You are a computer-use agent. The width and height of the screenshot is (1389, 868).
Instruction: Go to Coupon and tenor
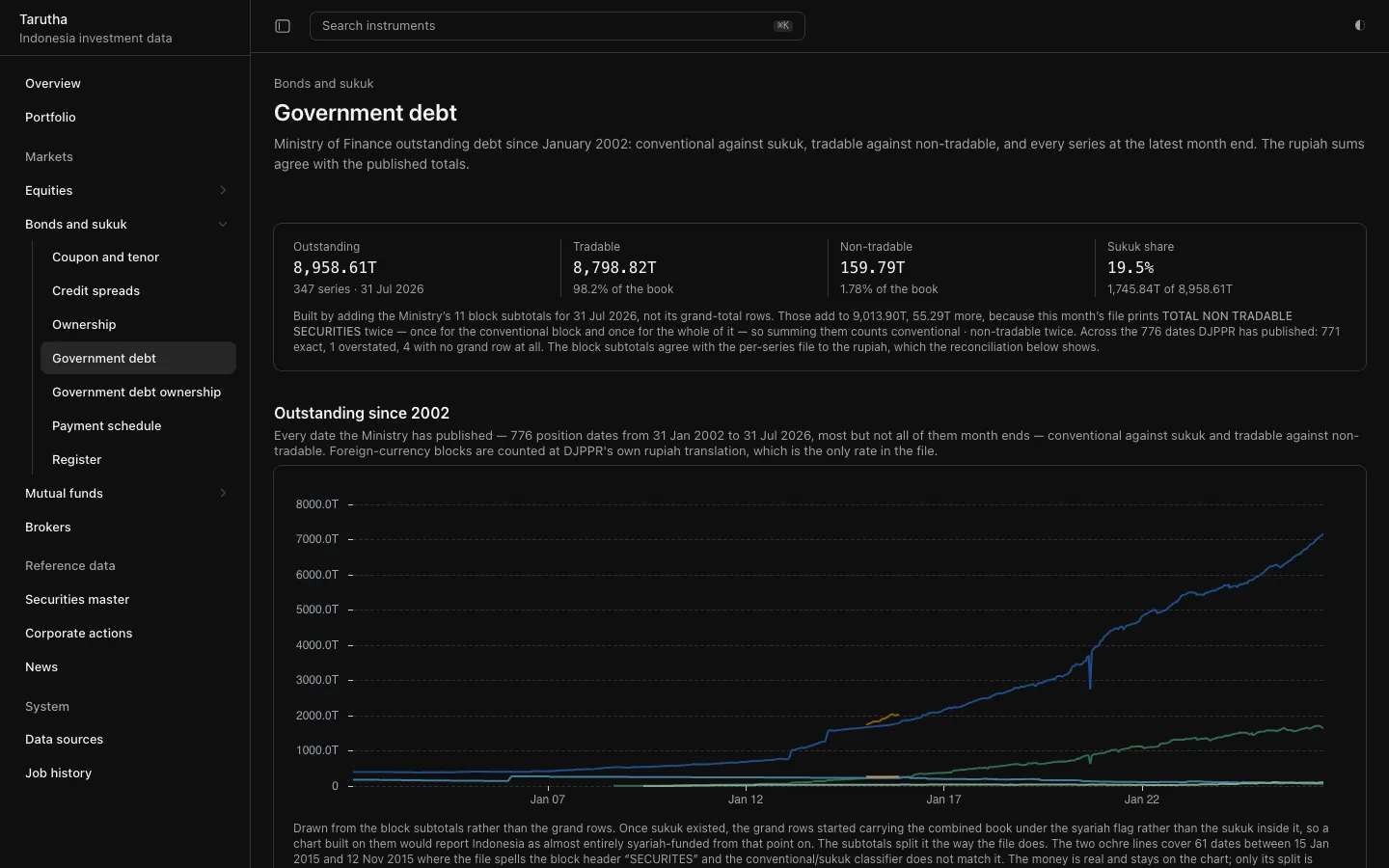click(x=138, y=258)
